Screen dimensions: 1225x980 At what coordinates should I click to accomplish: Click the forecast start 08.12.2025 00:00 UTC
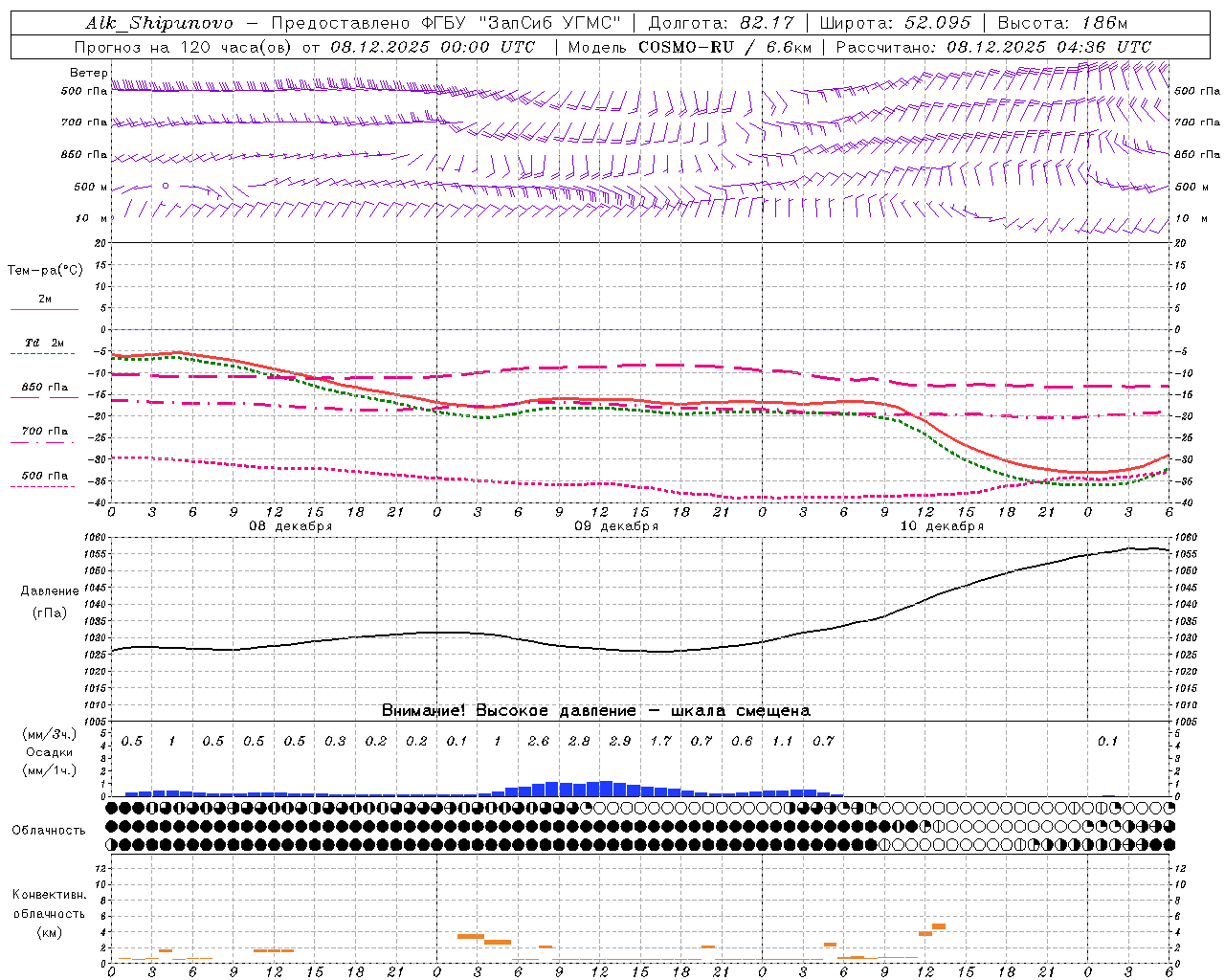433,47
